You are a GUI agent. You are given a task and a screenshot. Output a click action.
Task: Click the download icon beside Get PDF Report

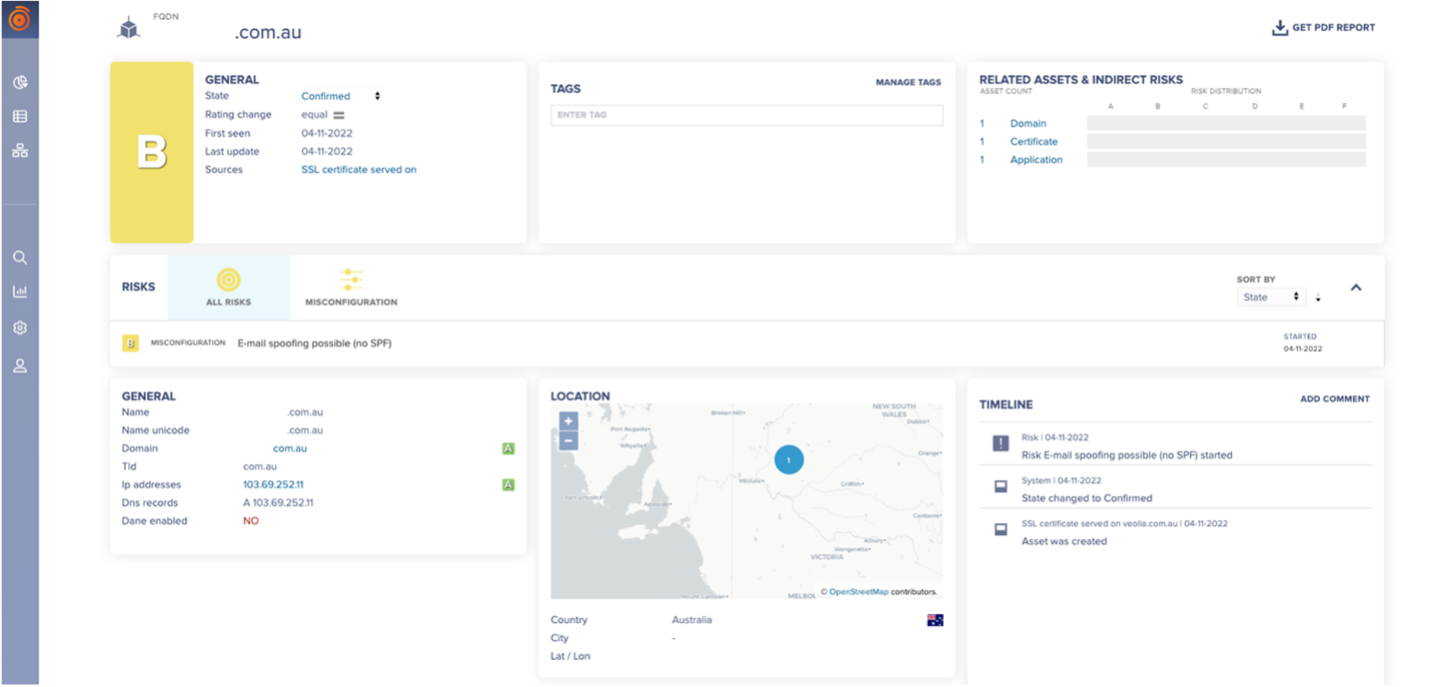pos(1279,28)
